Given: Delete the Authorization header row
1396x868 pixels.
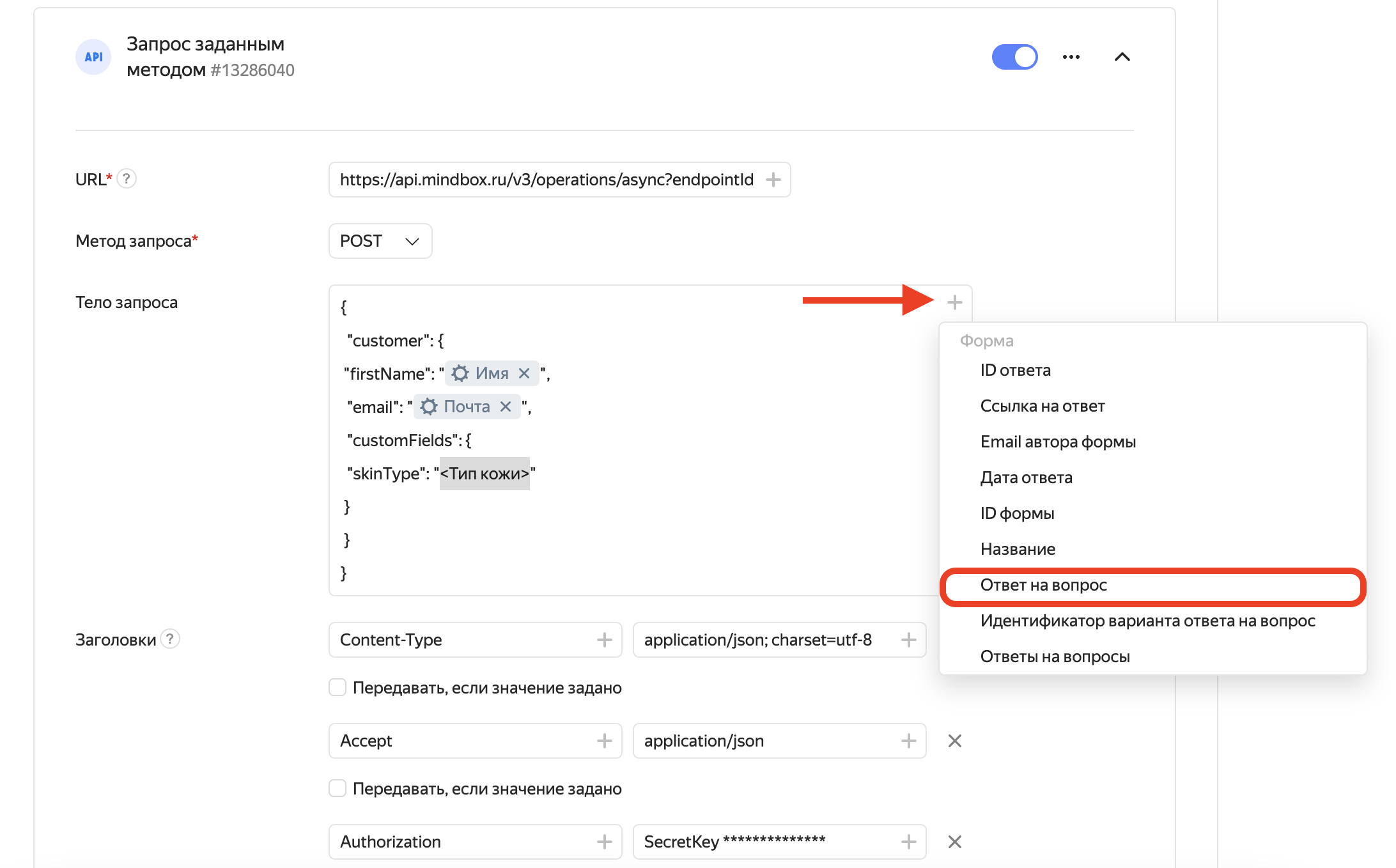Looking at the screenshot, I should [954, 842].
